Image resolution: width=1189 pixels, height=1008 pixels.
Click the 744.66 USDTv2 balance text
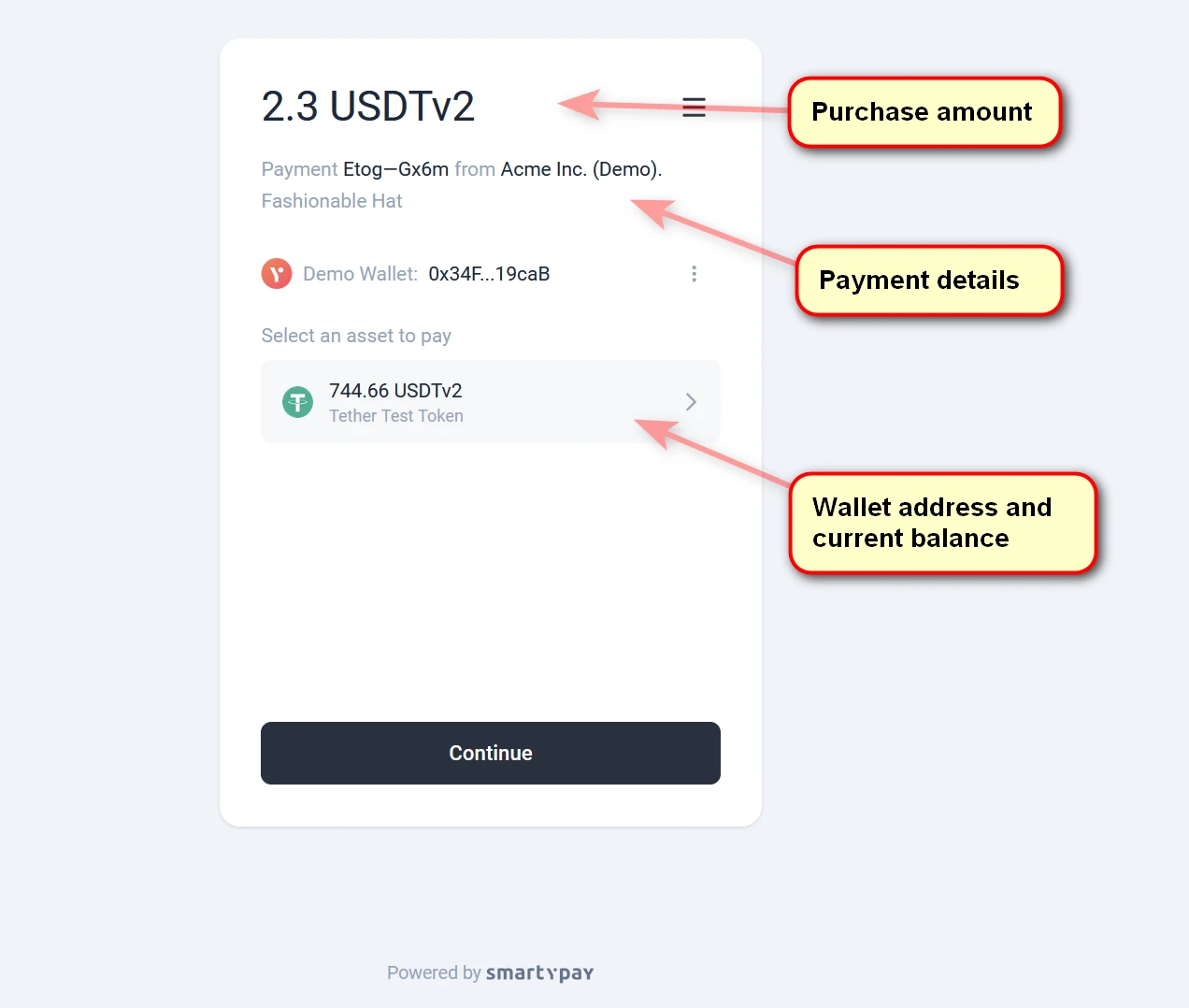click(x=395, y=391)
